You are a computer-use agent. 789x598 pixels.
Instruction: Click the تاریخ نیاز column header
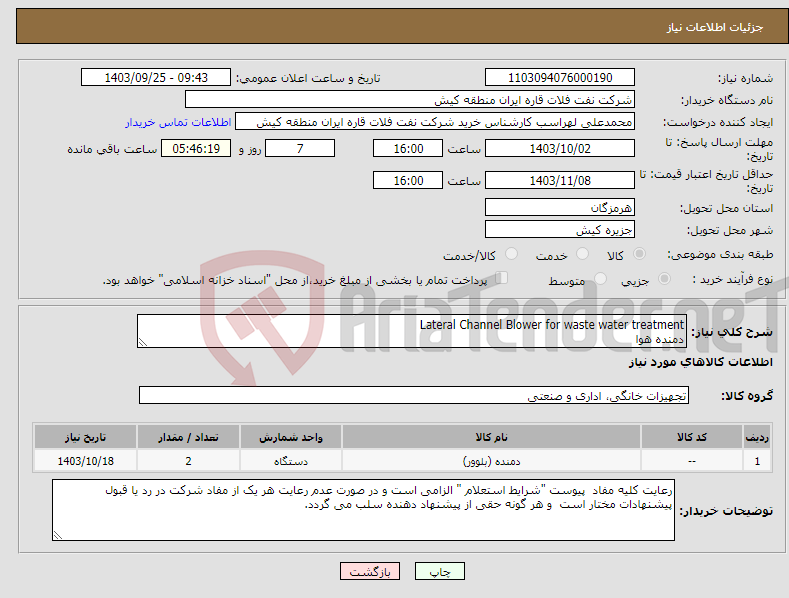[x=86, y=437]
